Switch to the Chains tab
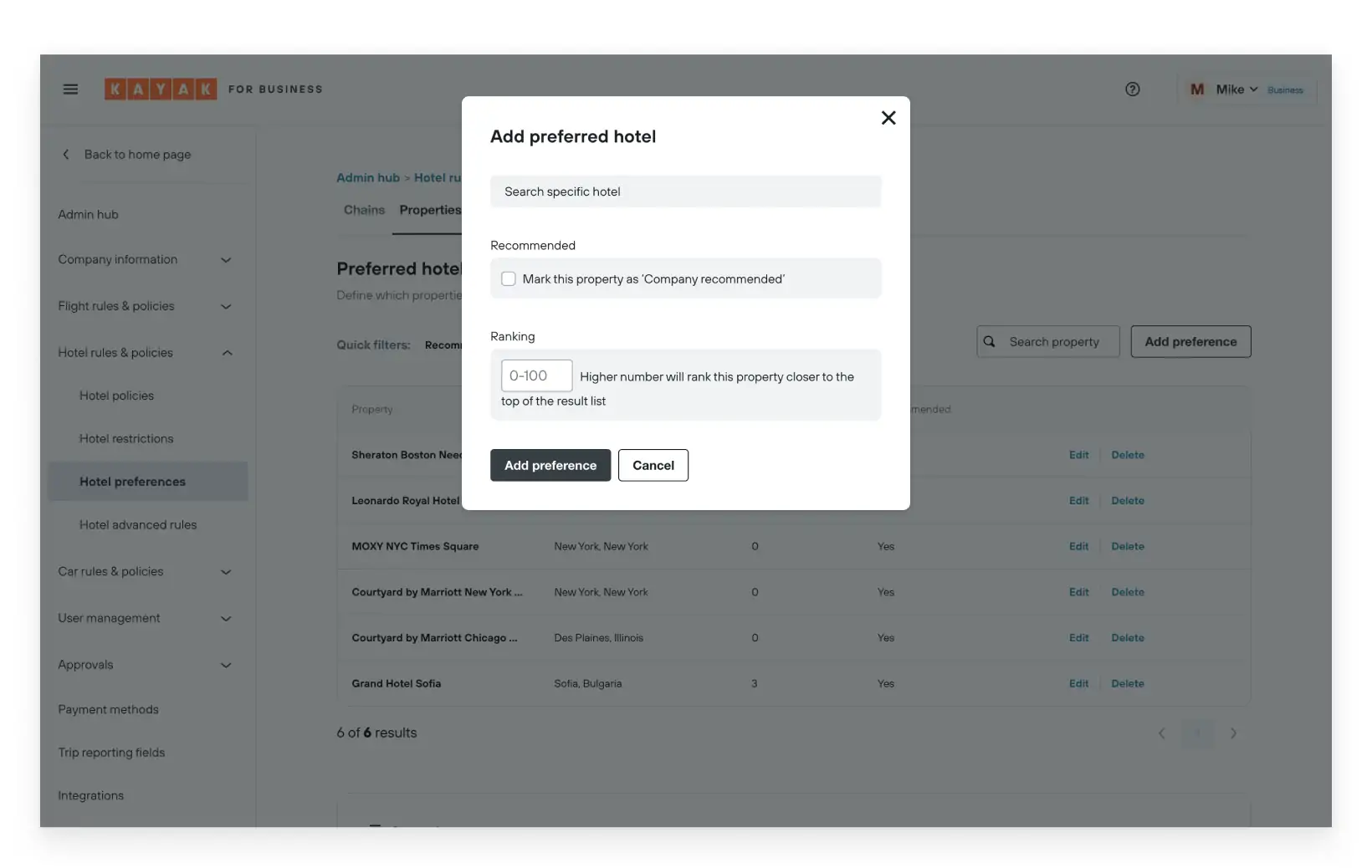The image size is (1372, 868). 364,210
